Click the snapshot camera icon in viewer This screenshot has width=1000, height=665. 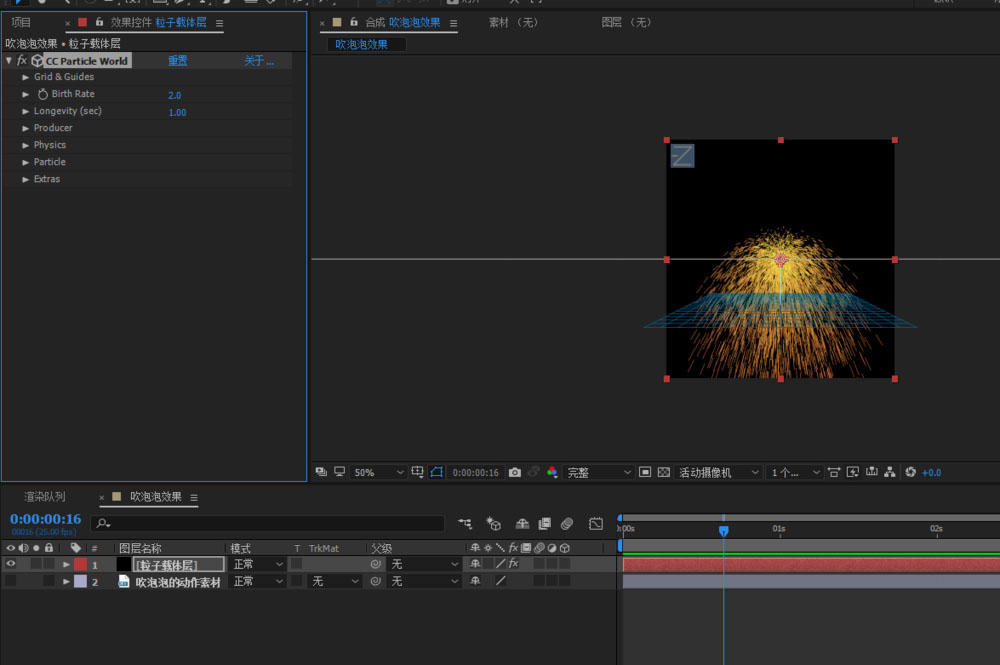click(x=514, y=472)
